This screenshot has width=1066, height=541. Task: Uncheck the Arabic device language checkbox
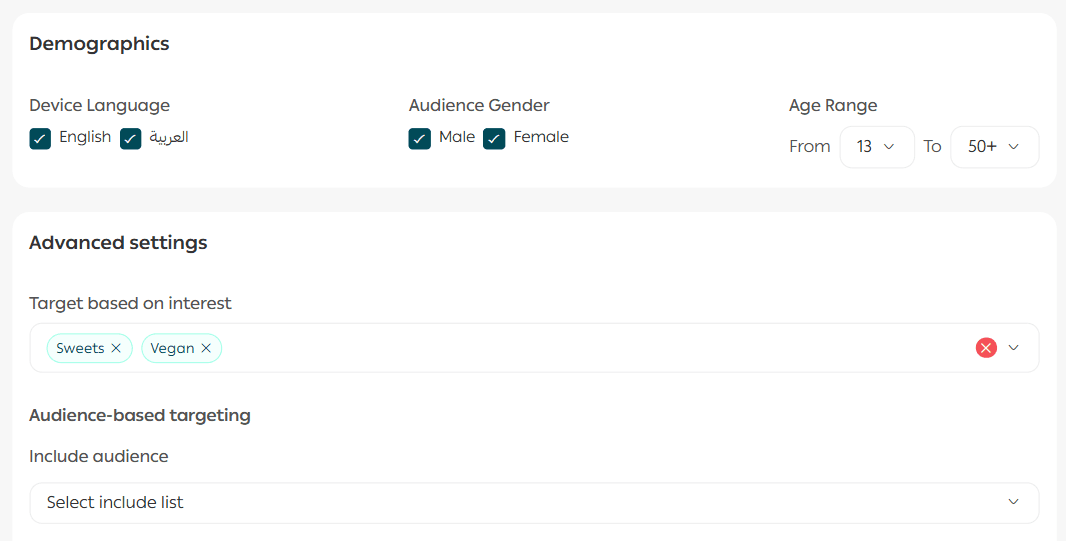pos(130,139)
